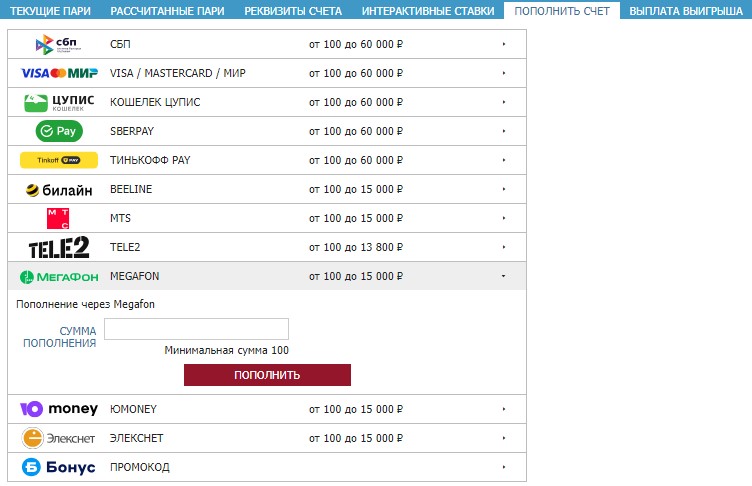The image size is (752, 486).
Task: Click the ЮMONEY label
Action: pos(133,409)
